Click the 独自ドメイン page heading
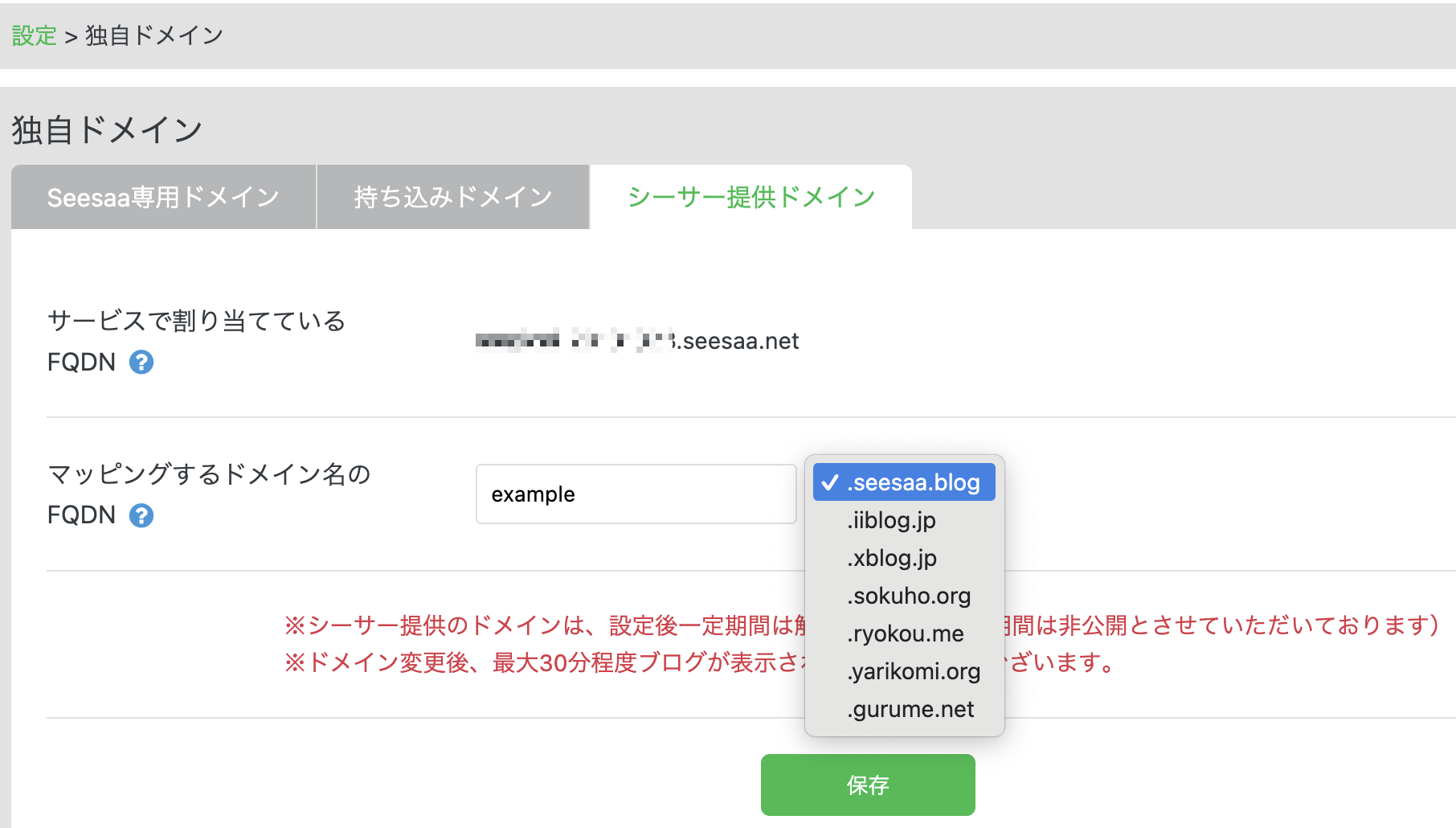 107,128
